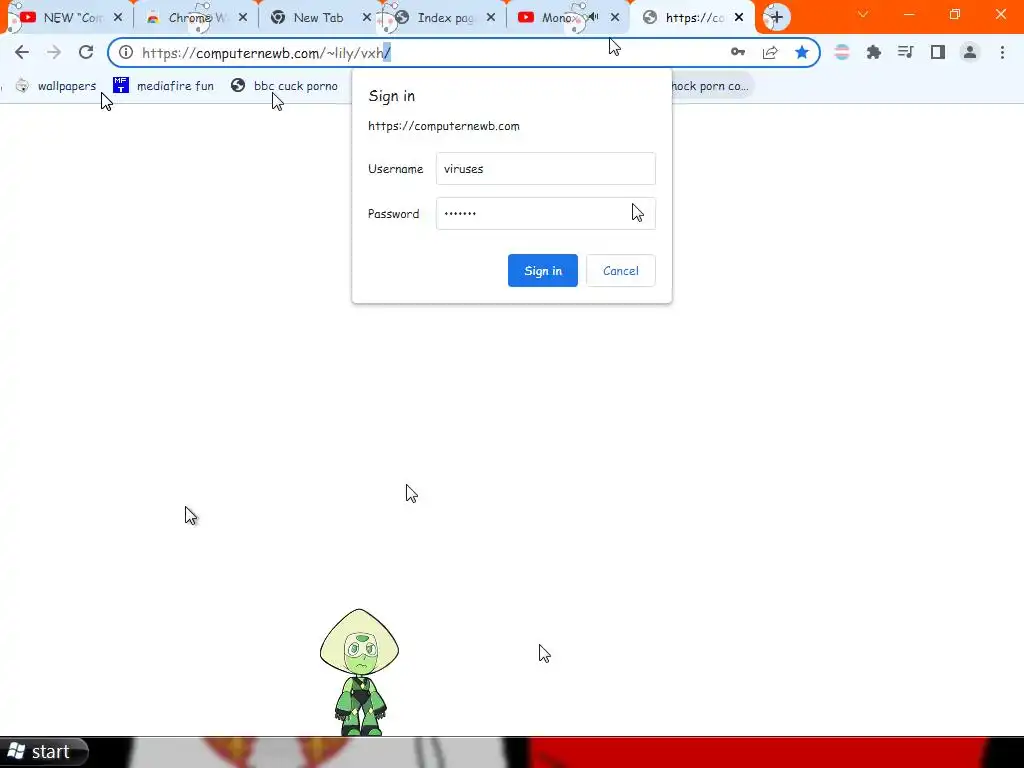Reload the page with the refresh icon
The width and height of the screenshot is (1024, 768).
click(86, 52)
